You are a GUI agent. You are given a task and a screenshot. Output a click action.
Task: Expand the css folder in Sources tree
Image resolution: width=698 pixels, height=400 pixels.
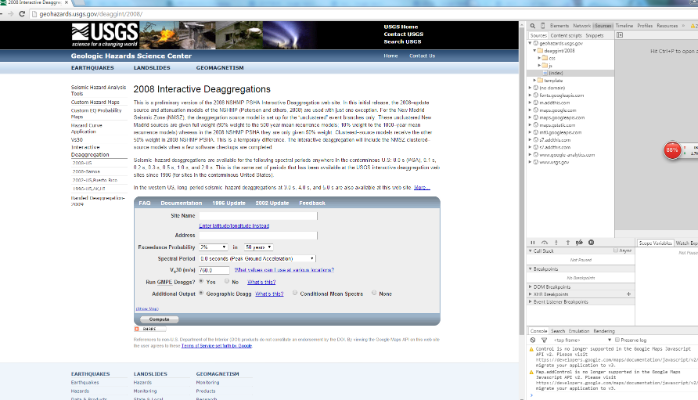pyautogui.click(x=540, y=58)
